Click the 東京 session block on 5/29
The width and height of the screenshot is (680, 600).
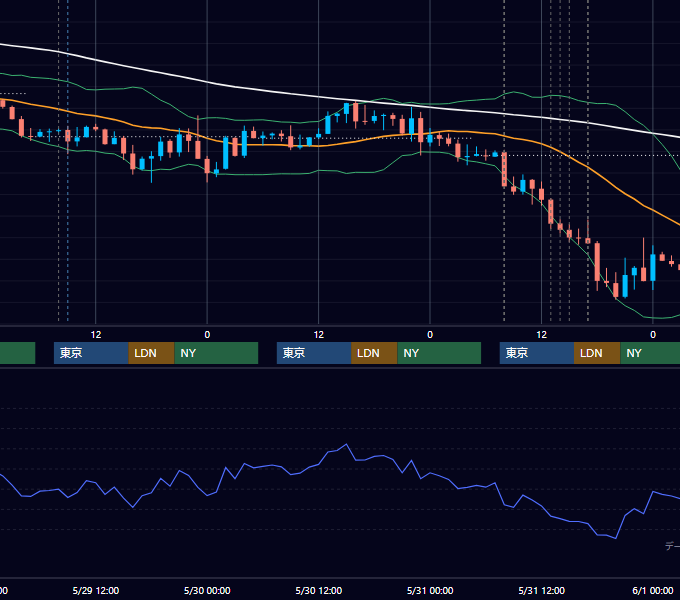point(91,353)
